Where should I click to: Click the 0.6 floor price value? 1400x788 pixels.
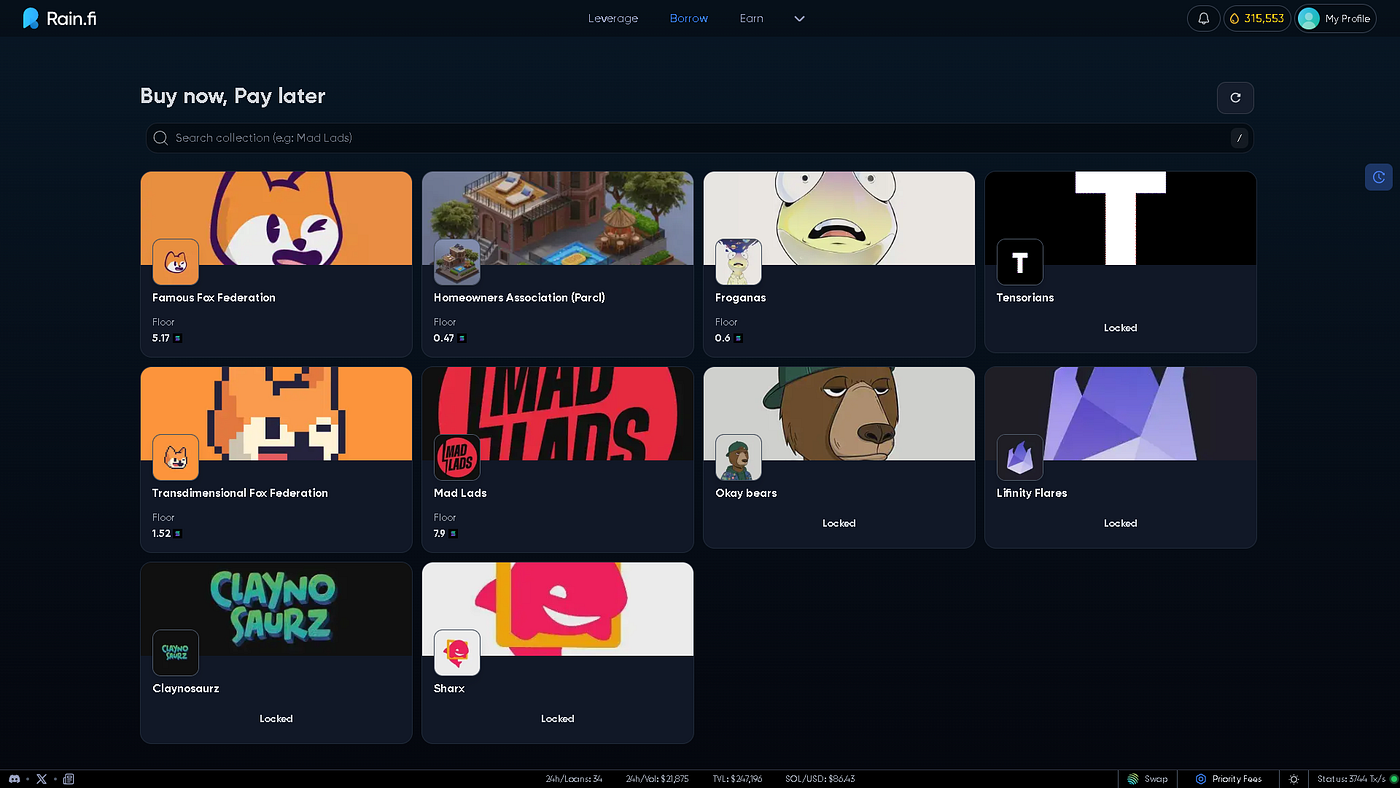[x=723, y=338]
